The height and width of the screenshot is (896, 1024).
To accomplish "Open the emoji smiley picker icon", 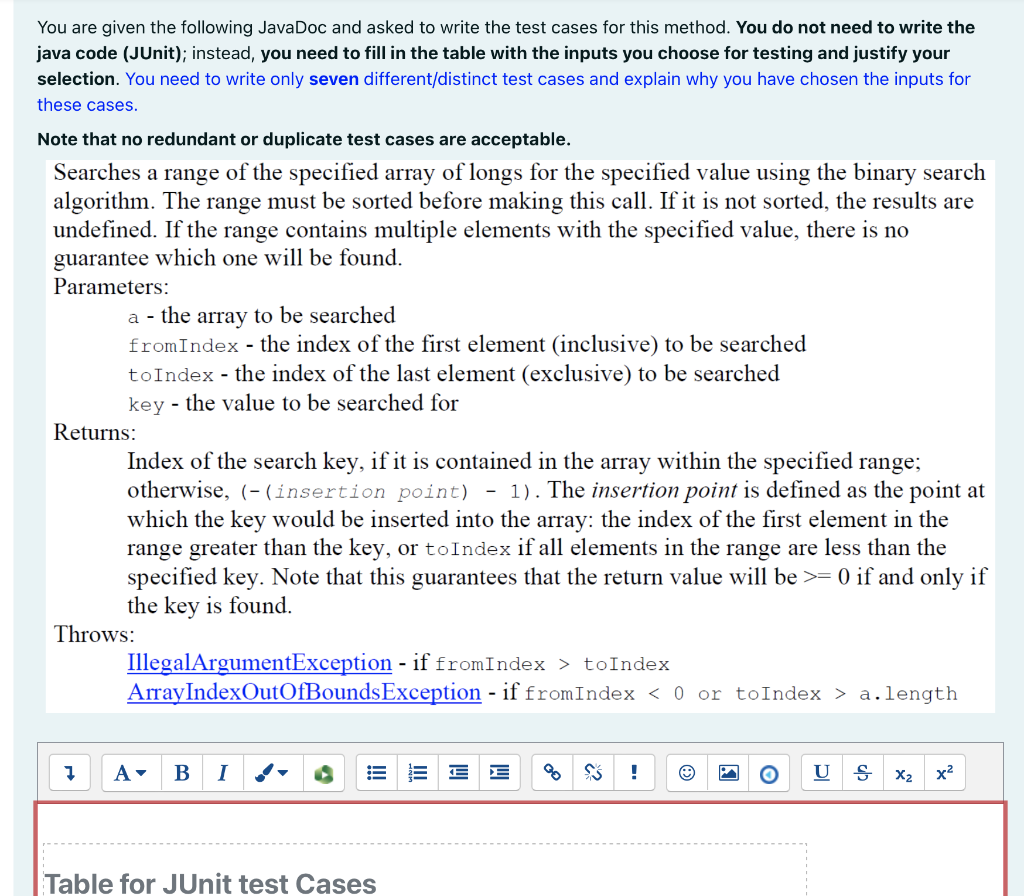I will pyautogui.click(x=686, y=773).
